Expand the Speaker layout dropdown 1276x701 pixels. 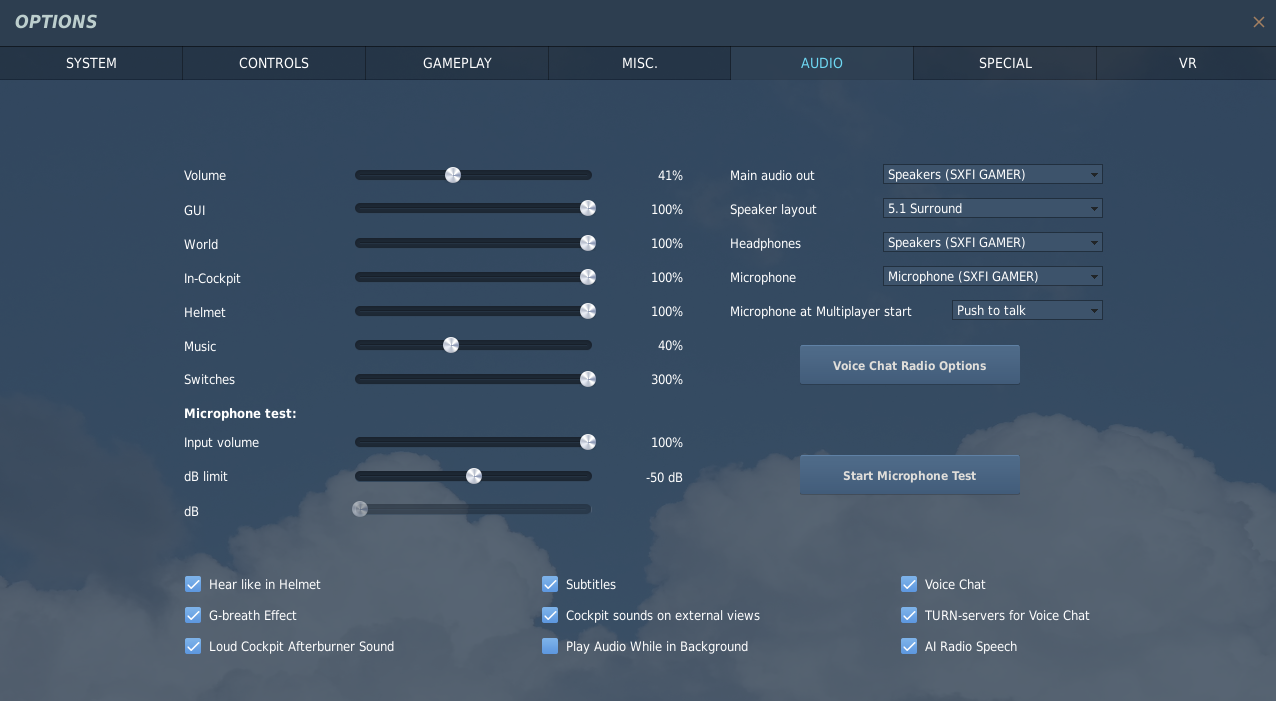[x=993, y=208]
